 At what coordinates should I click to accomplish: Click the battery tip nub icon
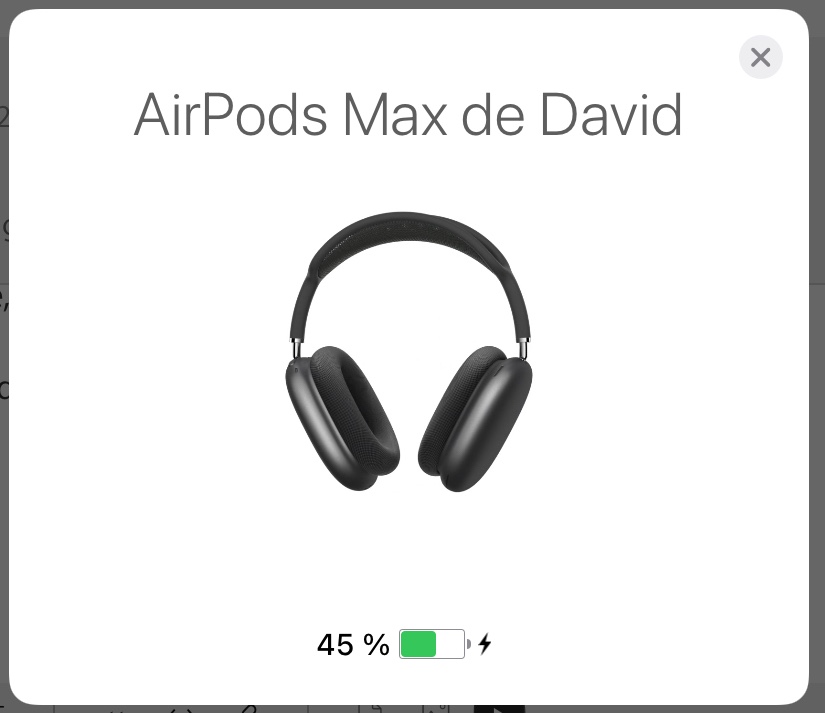tap(468, 644)
